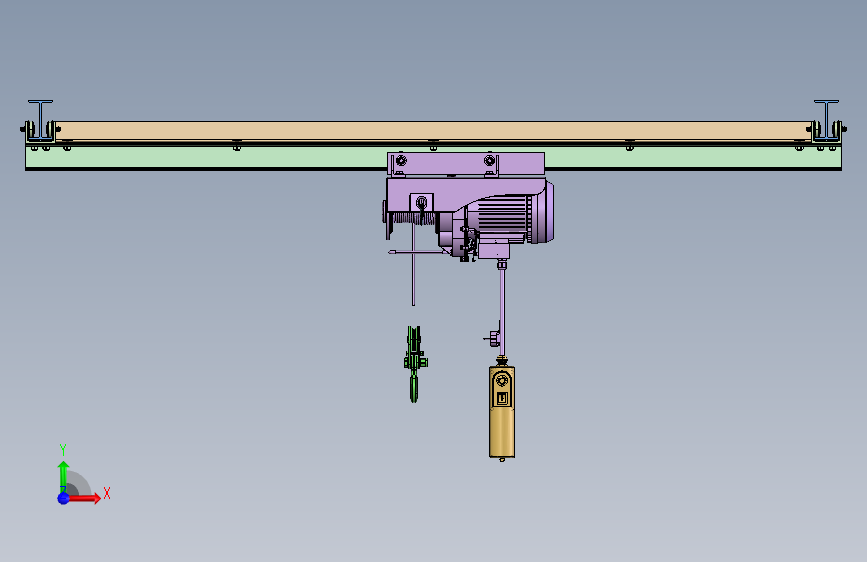Click the green Y axis arrow of triad

click(64, 475)
